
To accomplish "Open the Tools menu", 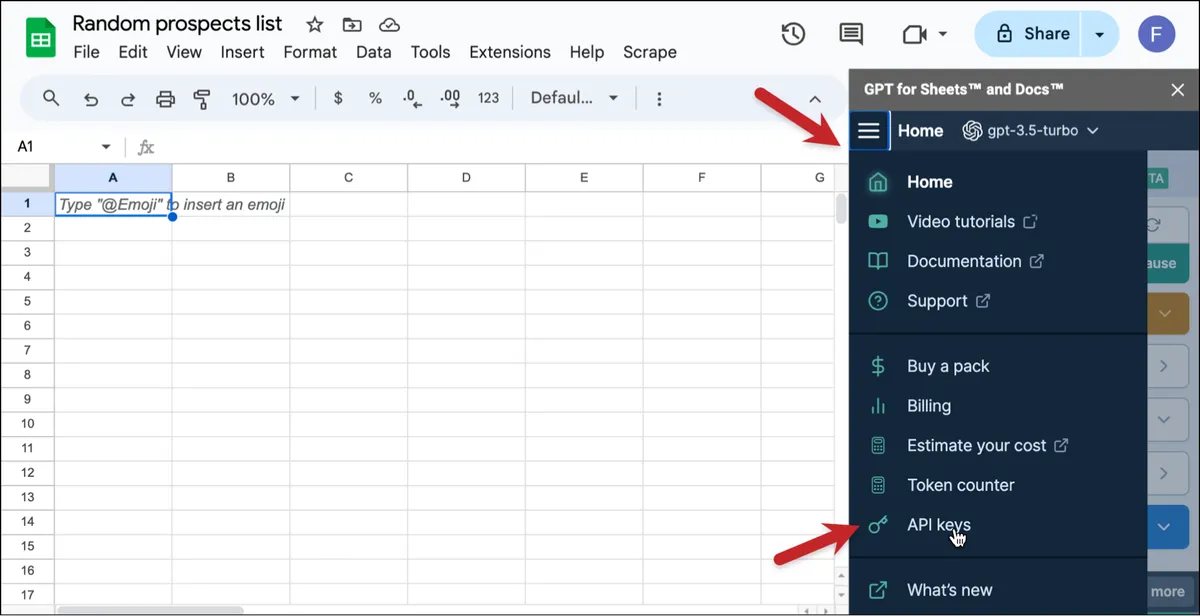I will pos(430,52).
